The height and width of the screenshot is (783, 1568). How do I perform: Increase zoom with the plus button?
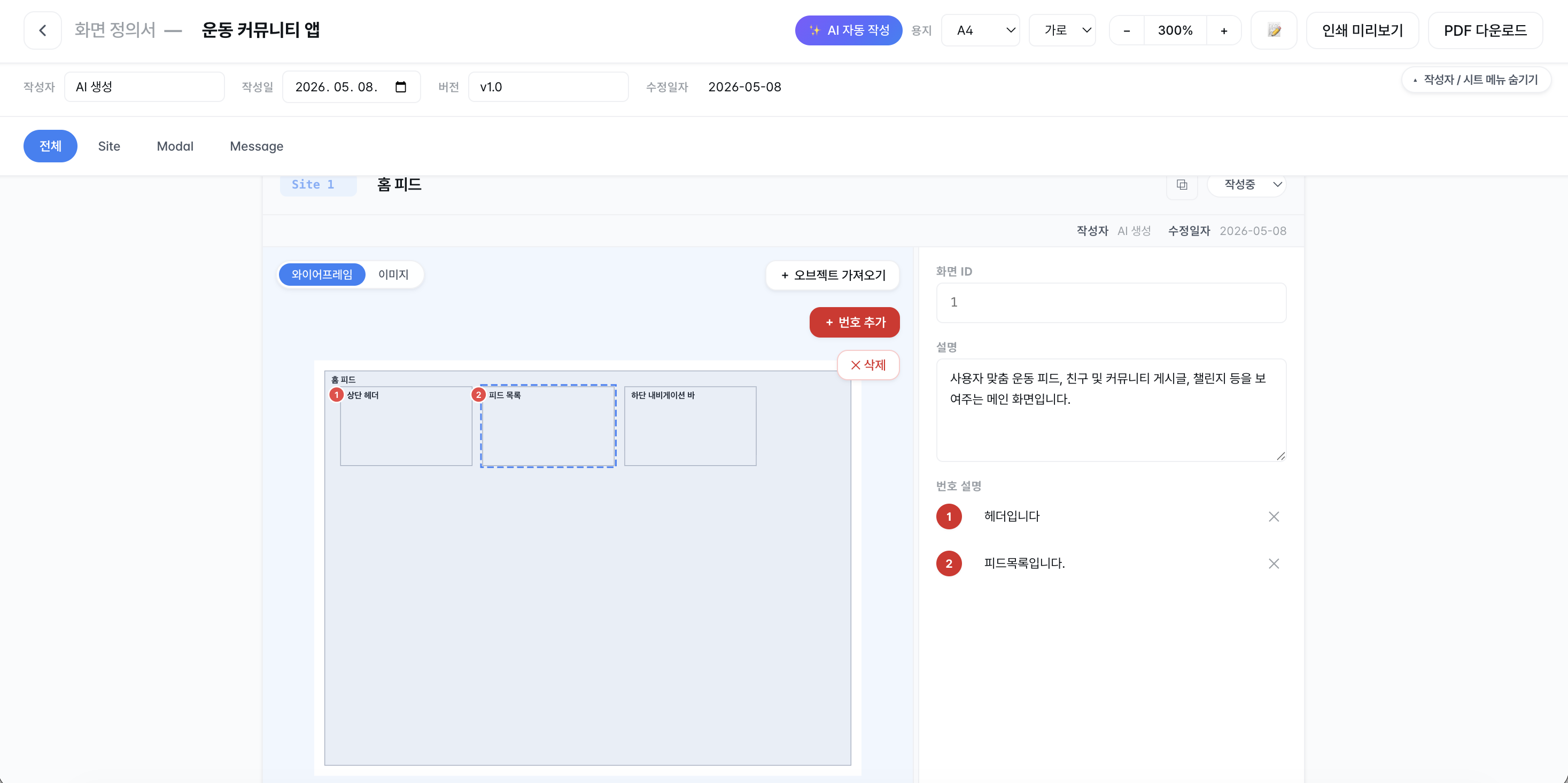click(x=1223, y=30)
